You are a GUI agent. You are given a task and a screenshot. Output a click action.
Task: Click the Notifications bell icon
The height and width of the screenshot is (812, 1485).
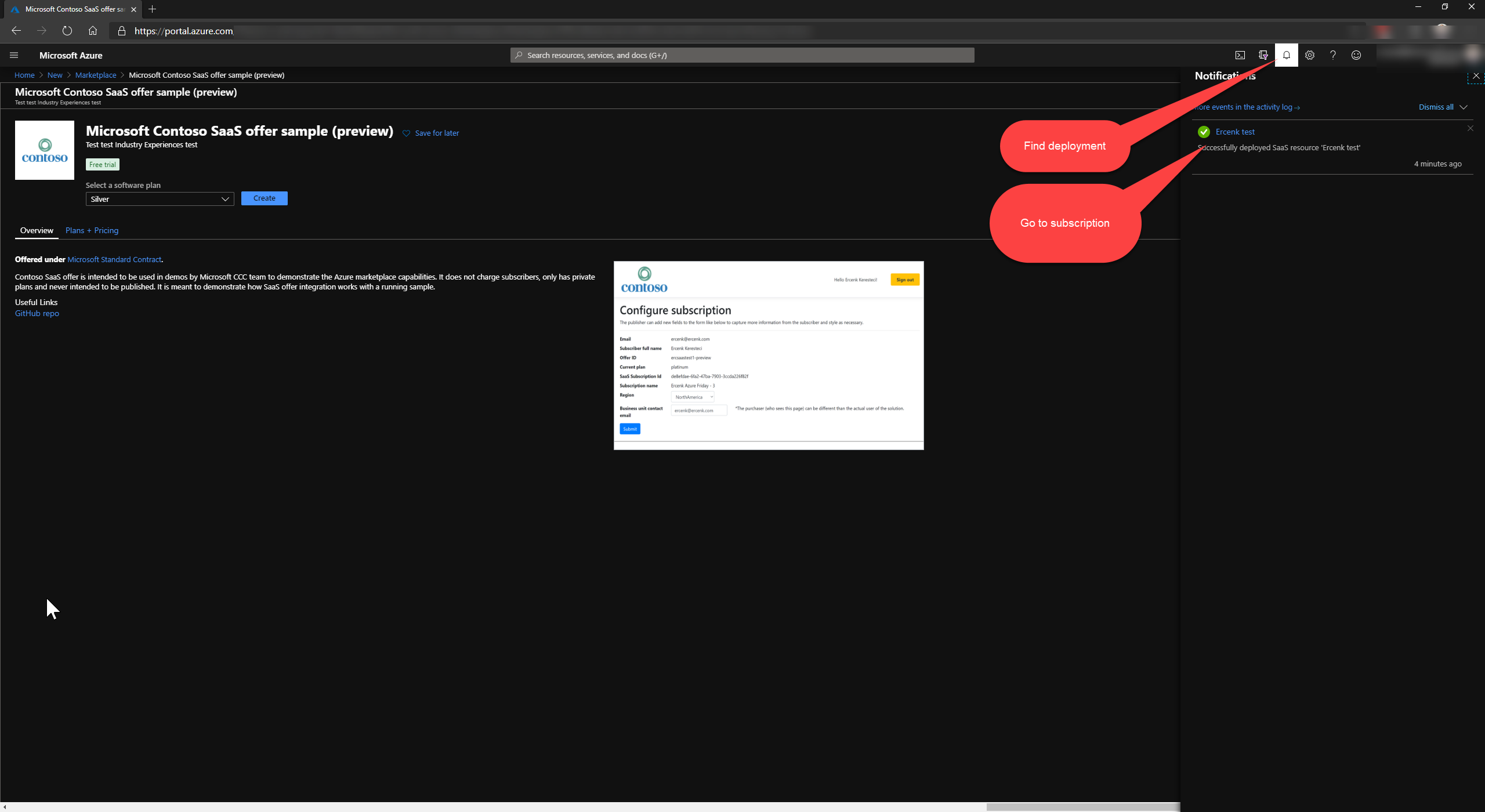click(x=1286, y=55)
